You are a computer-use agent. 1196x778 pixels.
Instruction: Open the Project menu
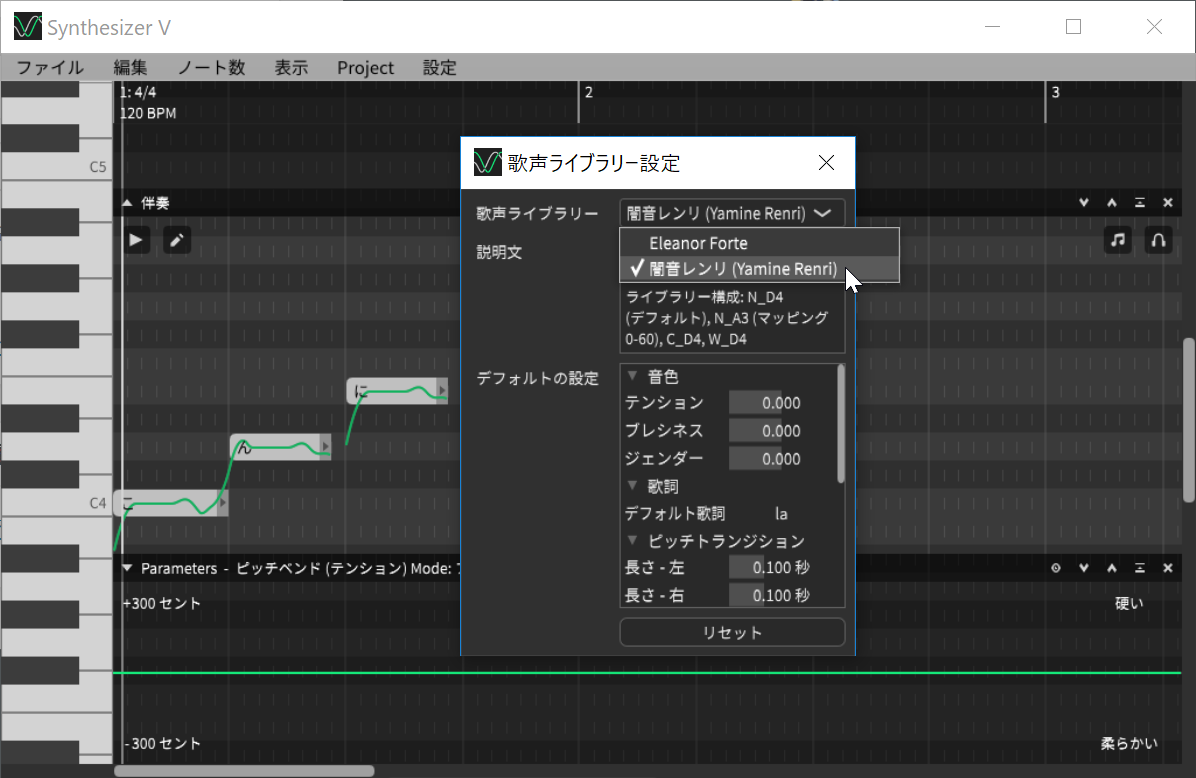365,68
